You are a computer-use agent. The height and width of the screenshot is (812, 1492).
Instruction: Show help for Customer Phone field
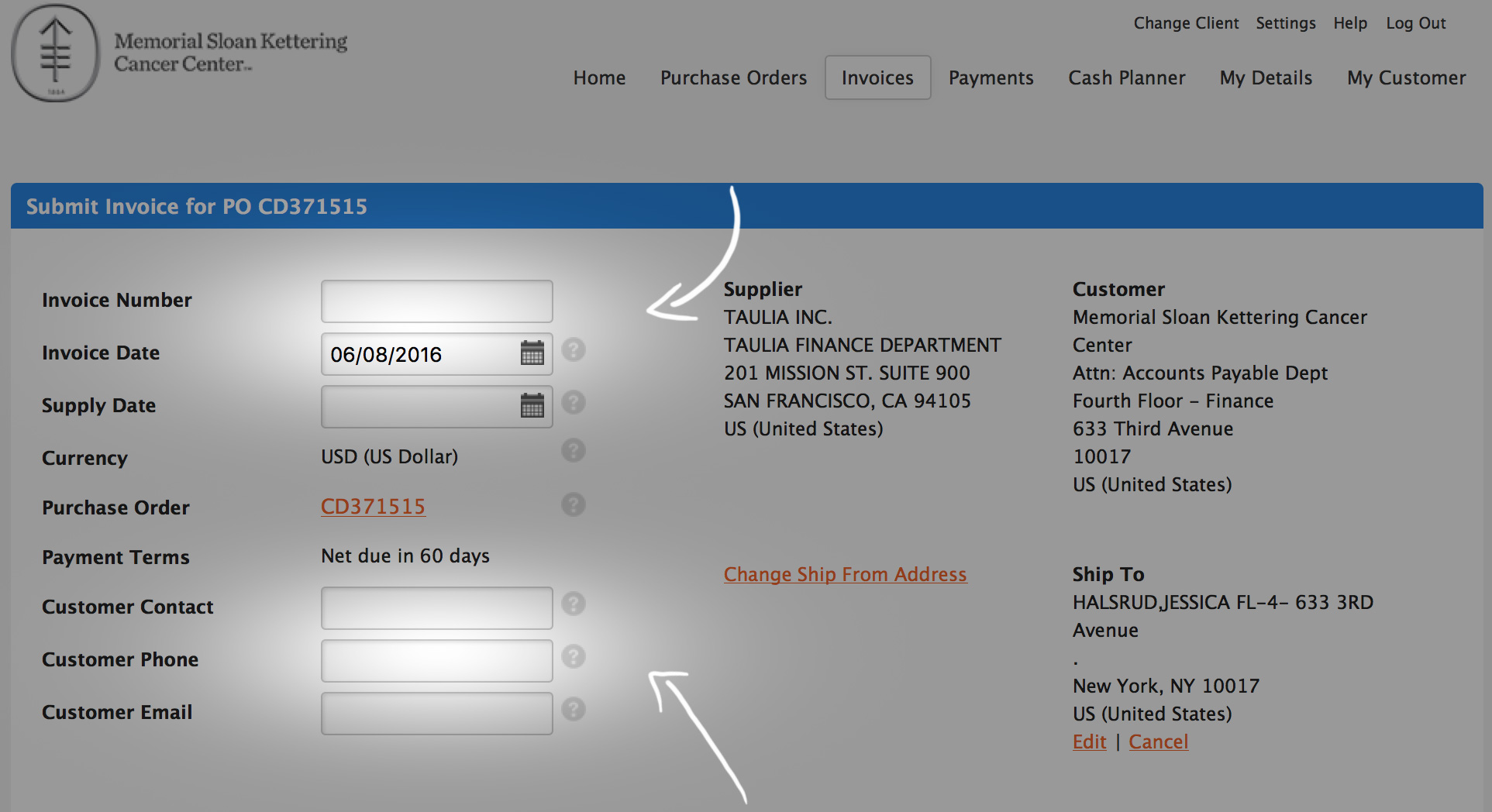(574, 656)
